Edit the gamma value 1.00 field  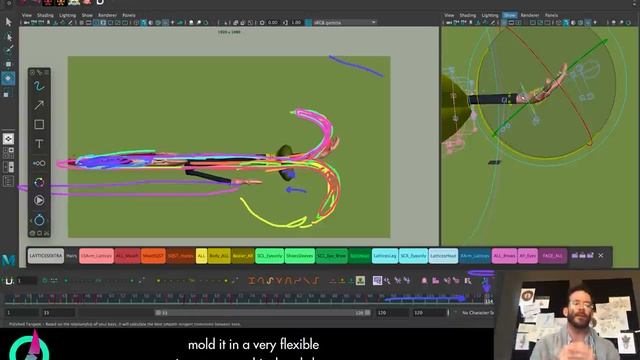[x=296, y=22]
